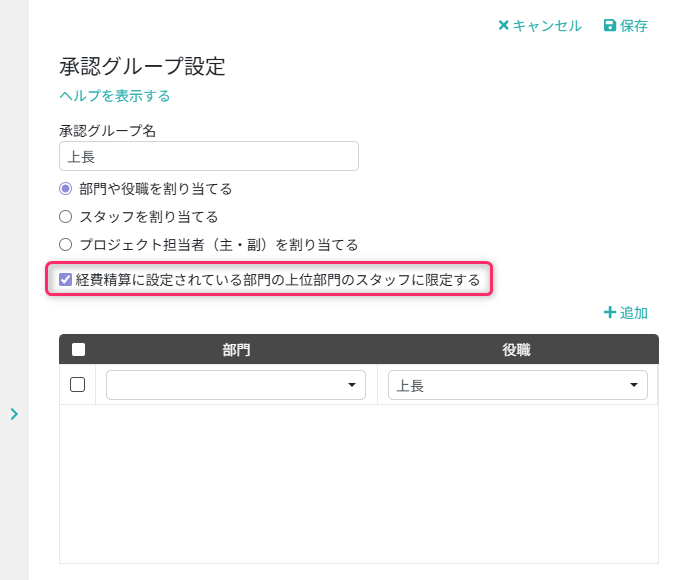Click the plus icon beside 追加
The height and width of the screenshot is (580, 686).
609,313
